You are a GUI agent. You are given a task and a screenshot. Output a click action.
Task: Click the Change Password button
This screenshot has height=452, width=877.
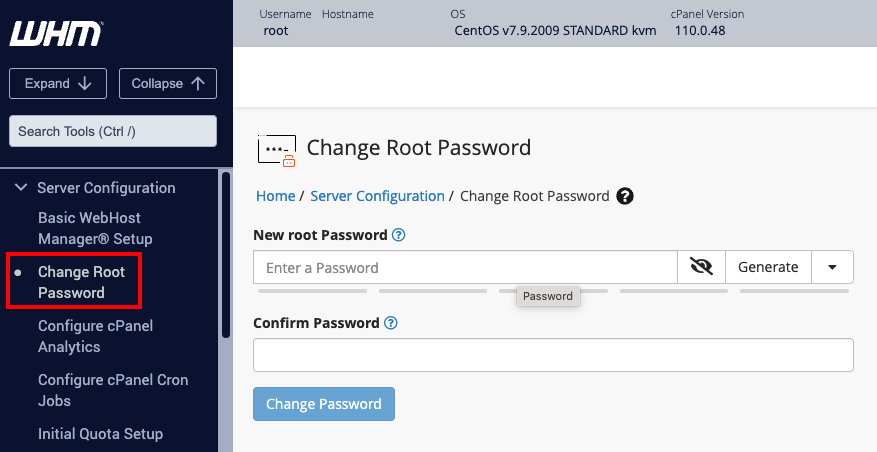coord(324,404)
